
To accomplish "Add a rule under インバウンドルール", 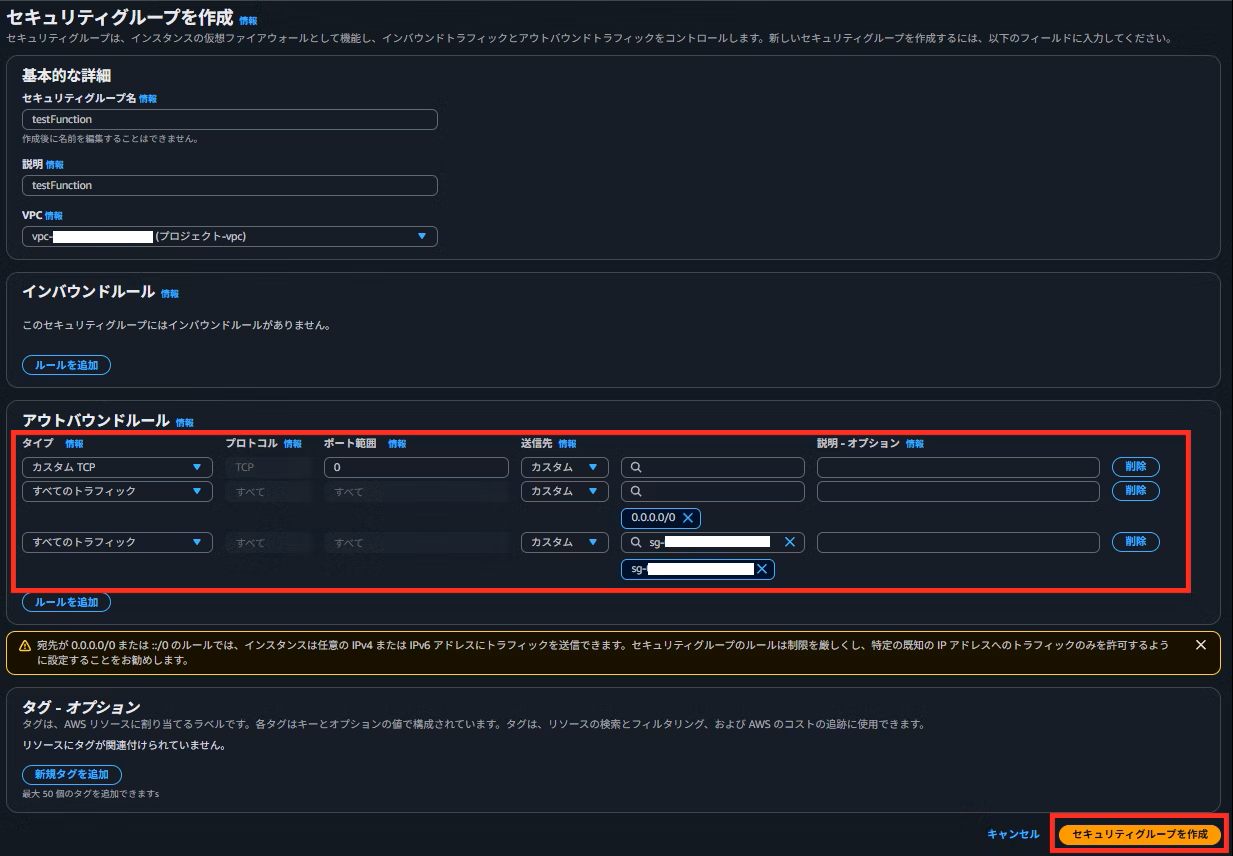I will point(66,365).
